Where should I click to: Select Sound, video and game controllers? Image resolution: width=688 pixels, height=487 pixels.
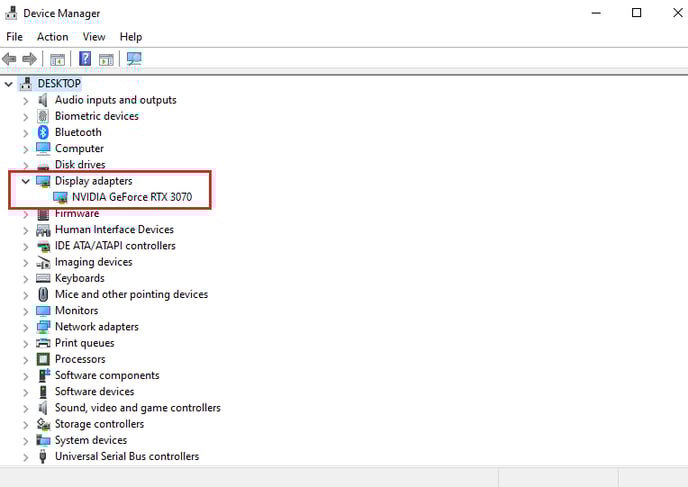coord(137,408)
